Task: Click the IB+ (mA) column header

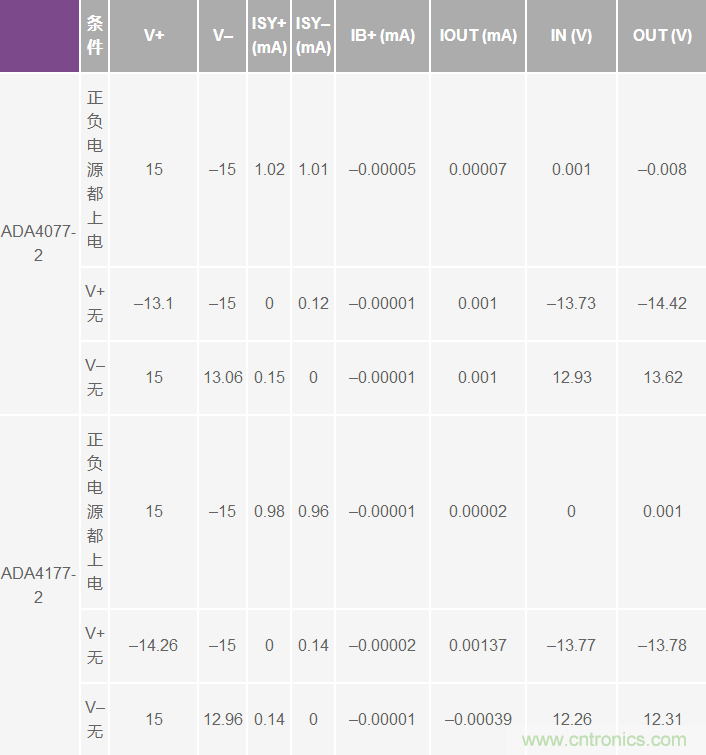Action: (382, 36)
